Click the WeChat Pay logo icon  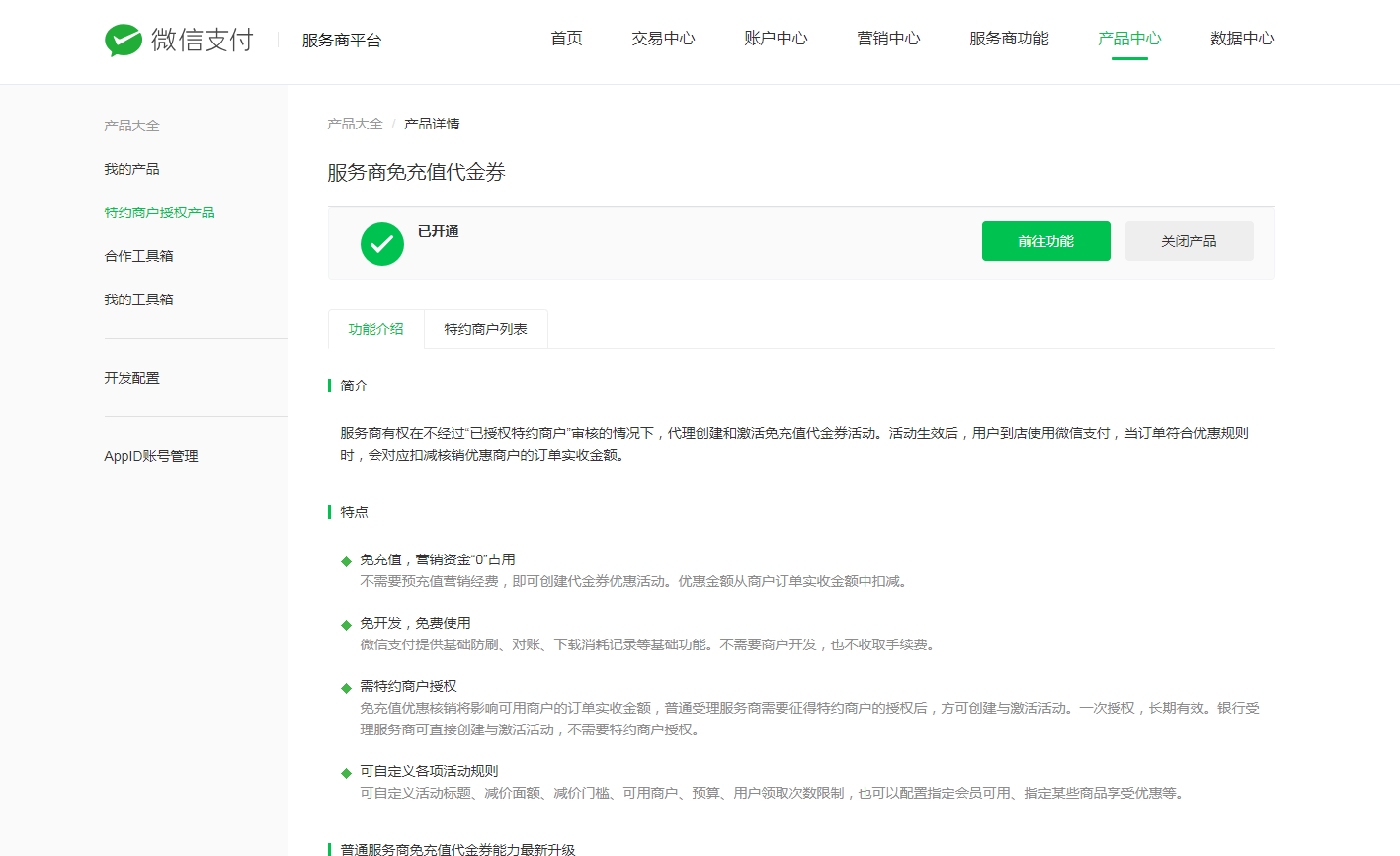124,40
